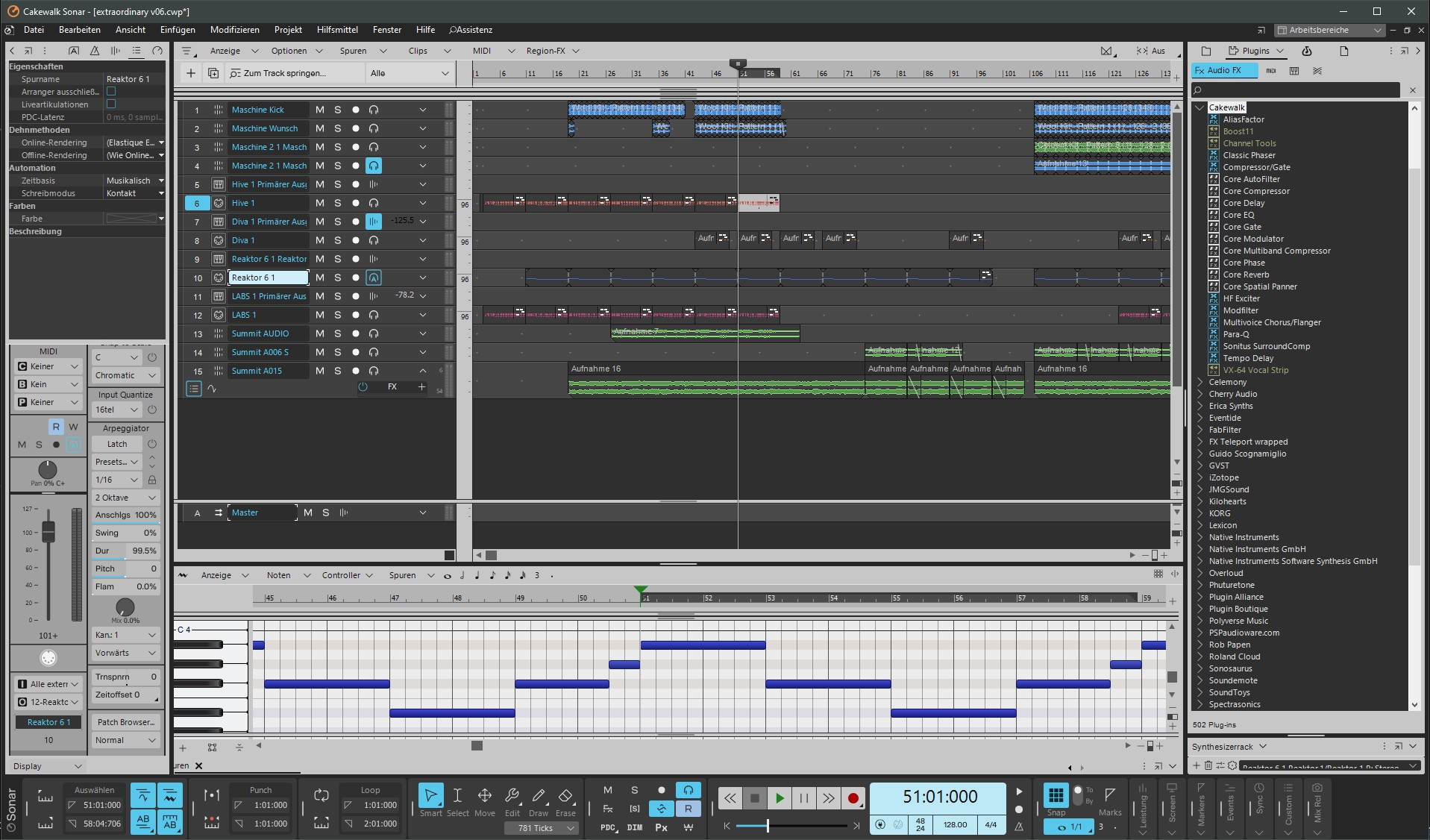Add a new track with plus icon
1430x840 pixels.
click(191, 73)
